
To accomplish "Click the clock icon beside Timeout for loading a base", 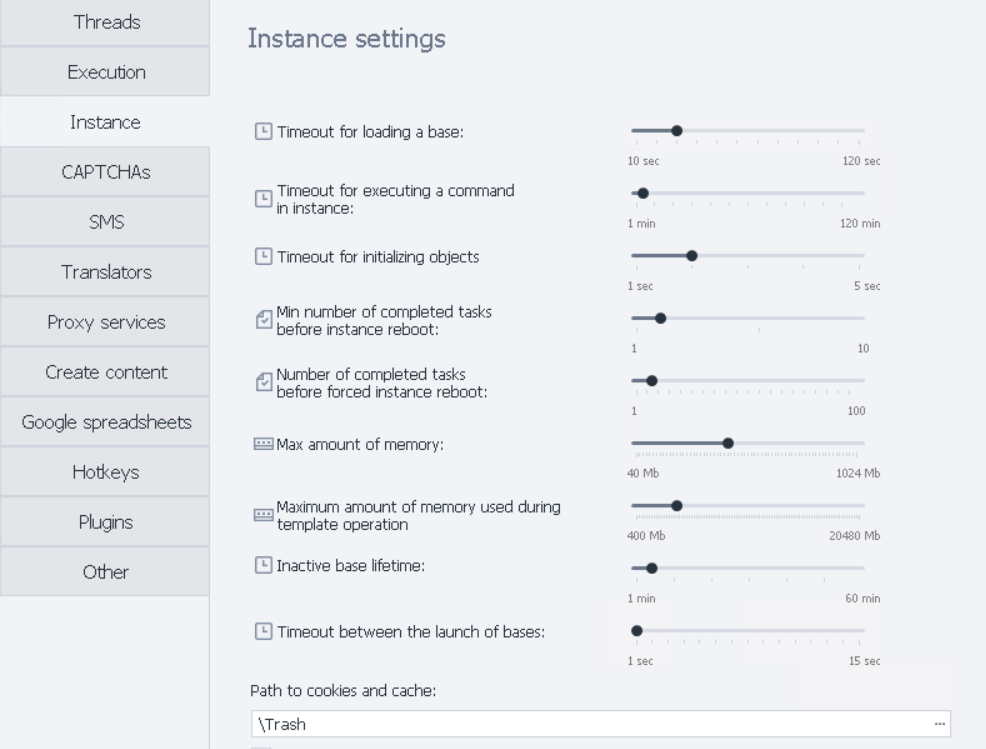I will click(x=263, y=131).
